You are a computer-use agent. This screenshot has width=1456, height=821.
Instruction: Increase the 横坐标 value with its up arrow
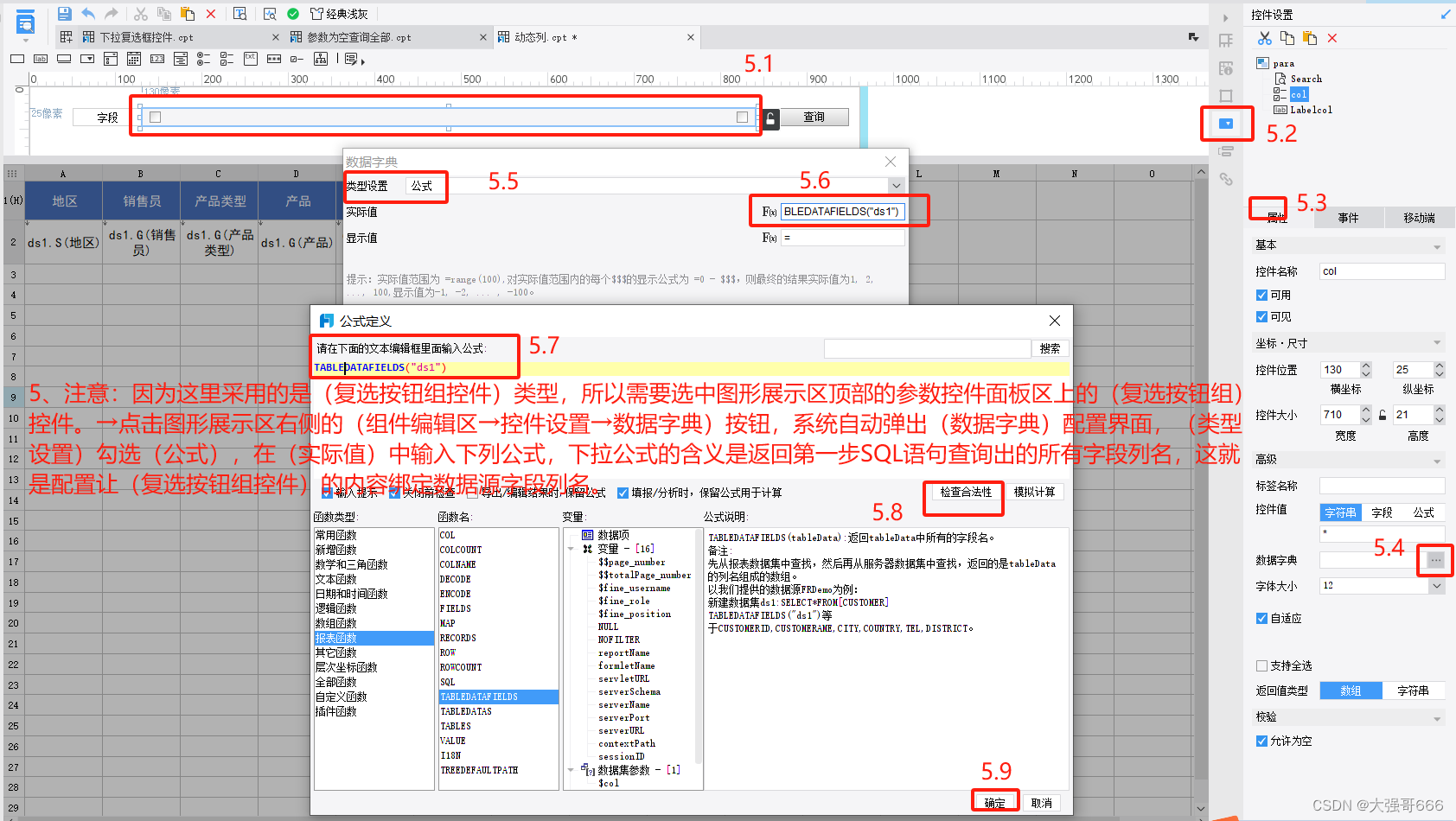coord(1366,366)
